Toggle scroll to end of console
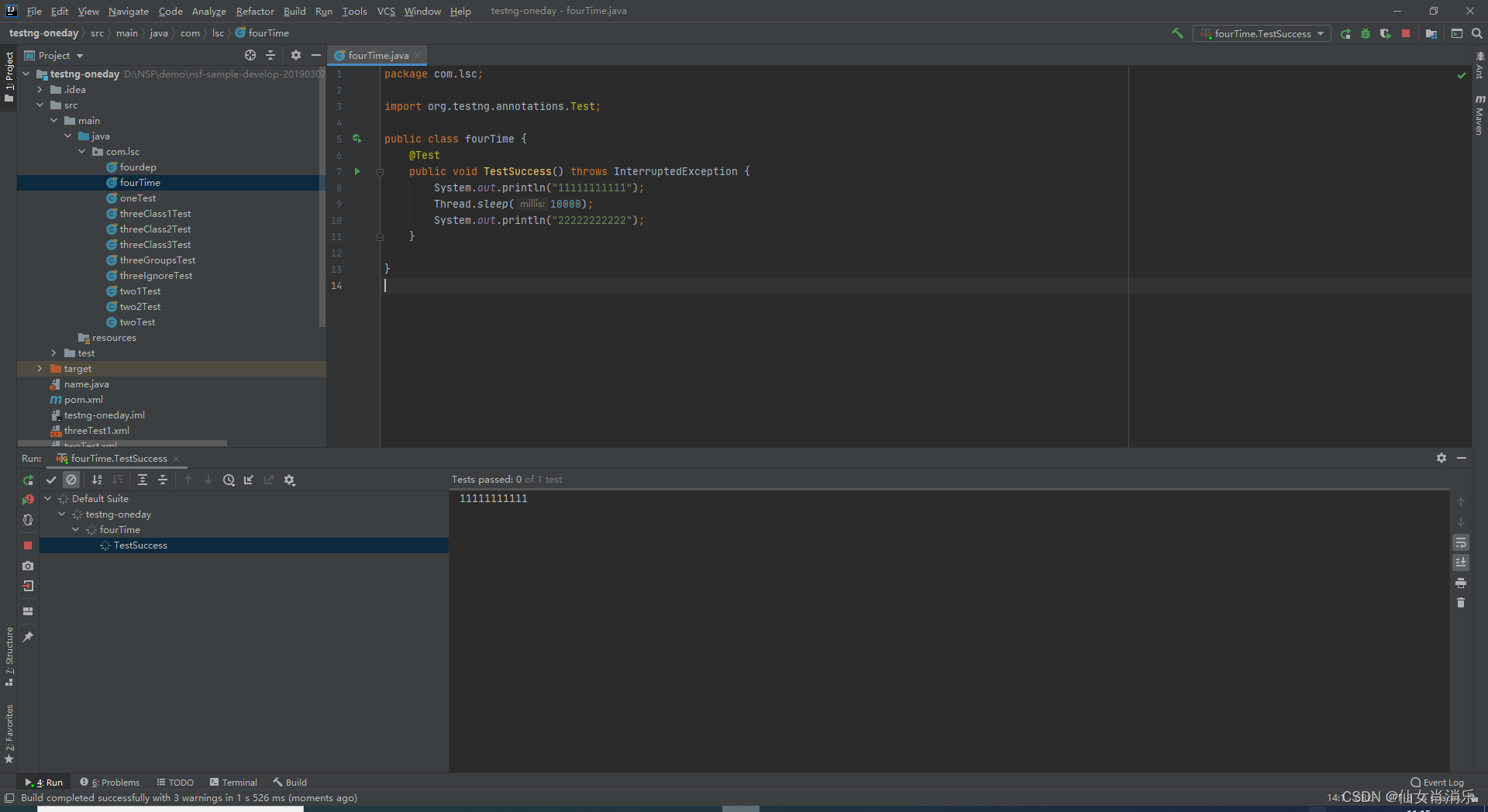Viewport: 1488px width, 812px height. tap(1461, 563)
